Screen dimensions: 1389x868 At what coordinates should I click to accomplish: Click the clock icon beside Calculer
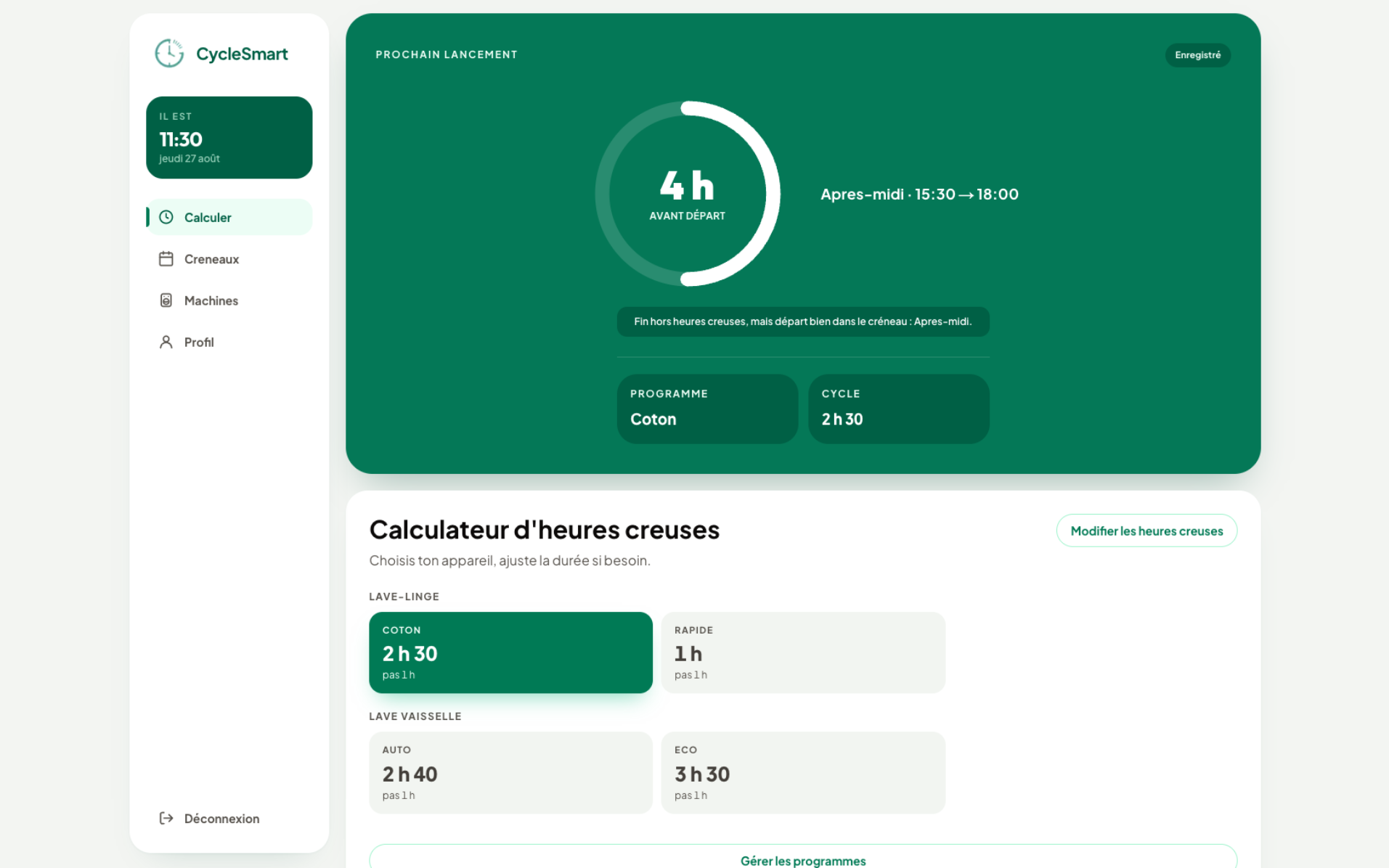tap(166, 217)
